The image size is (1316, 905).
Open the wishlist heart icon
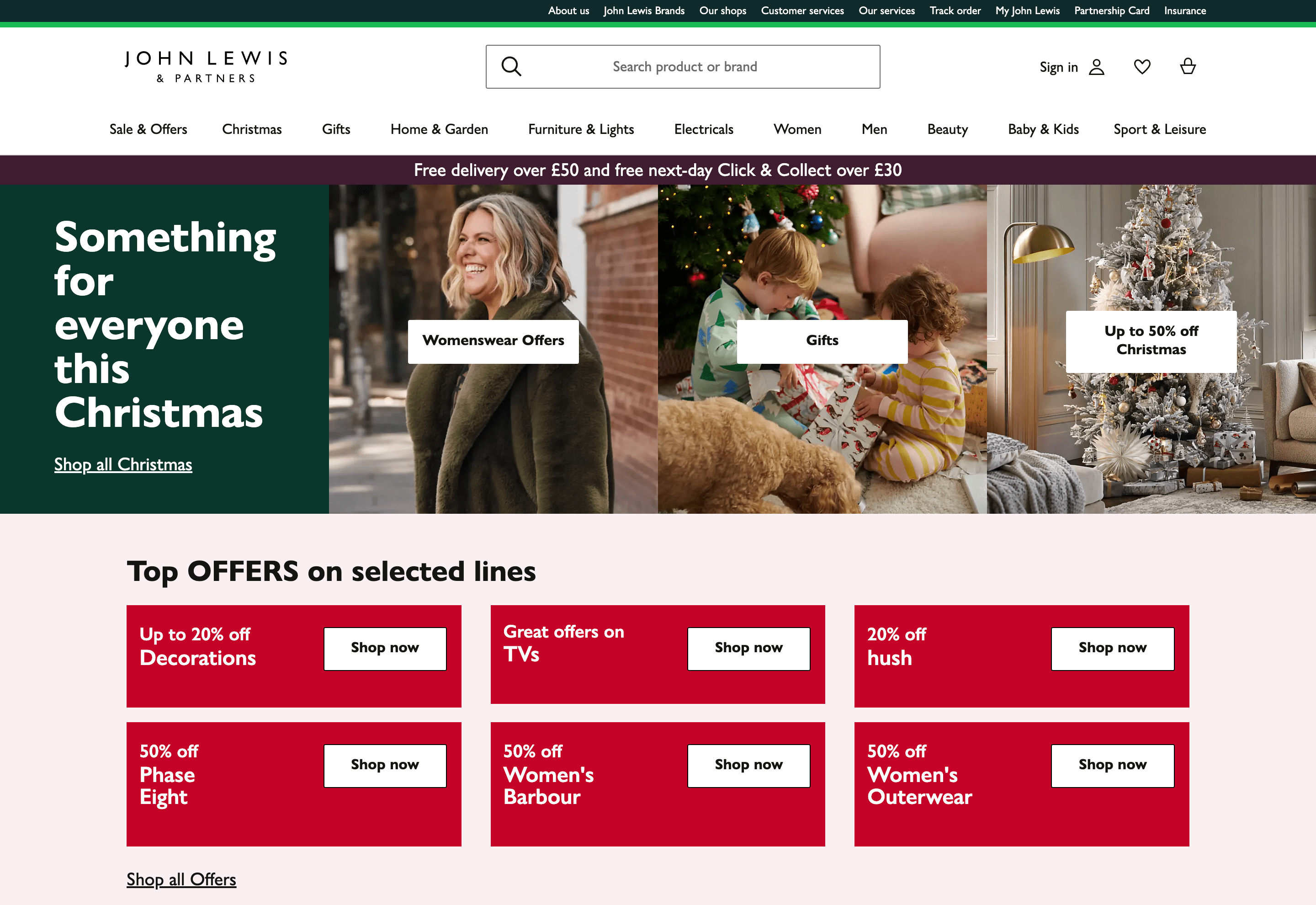1142,66
